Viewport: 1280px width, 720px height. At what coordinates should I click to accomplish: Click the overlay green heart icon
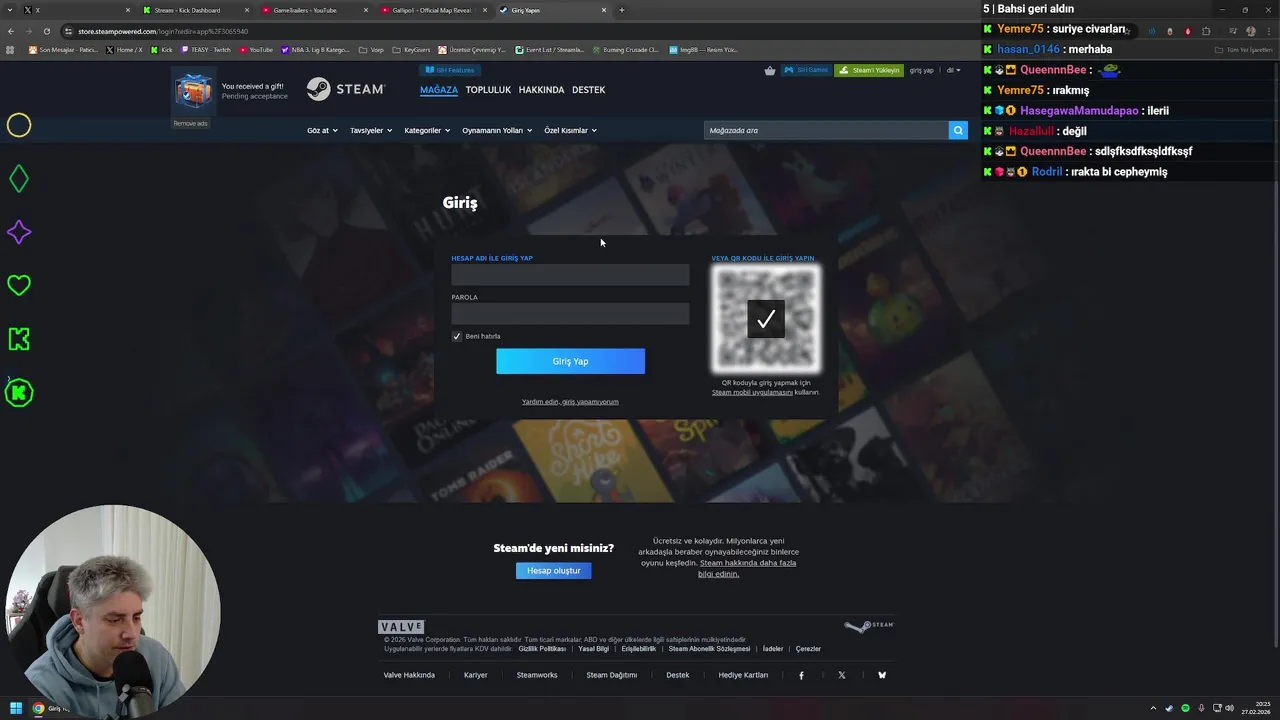point(19,285)
